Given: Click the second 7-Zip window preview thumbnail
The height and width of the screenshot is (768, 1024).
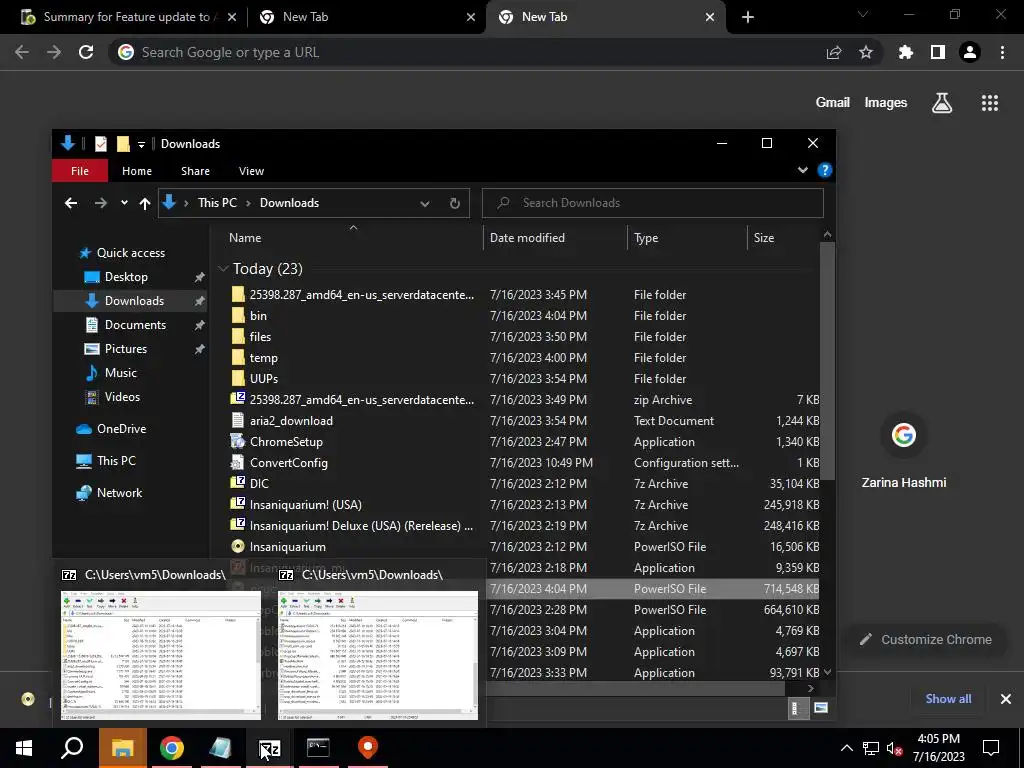Looking at the screenshot, I should (378, 655).
